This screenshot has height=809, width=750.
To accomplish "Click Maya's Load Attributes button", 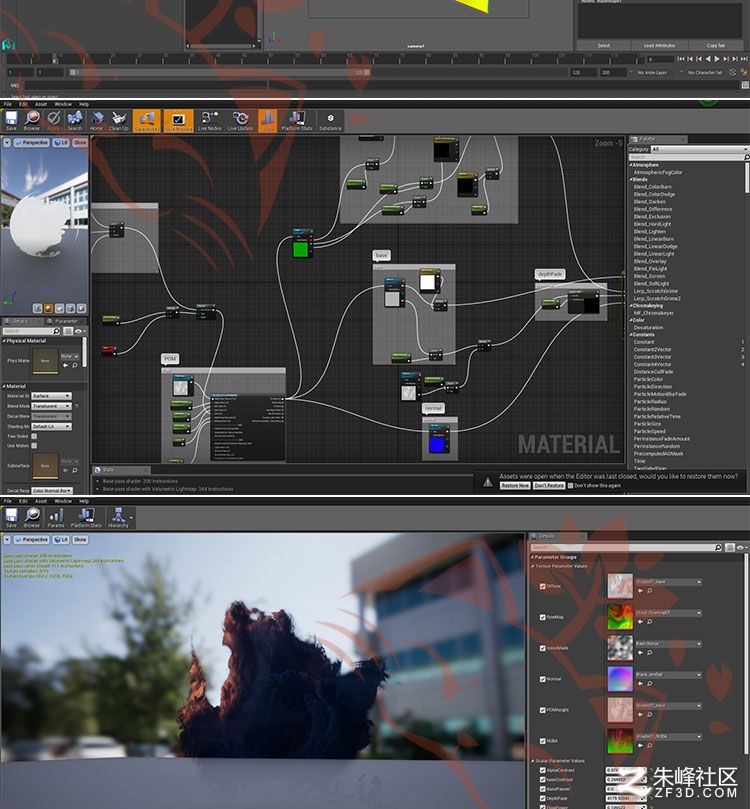I will [x=659, y=45].
